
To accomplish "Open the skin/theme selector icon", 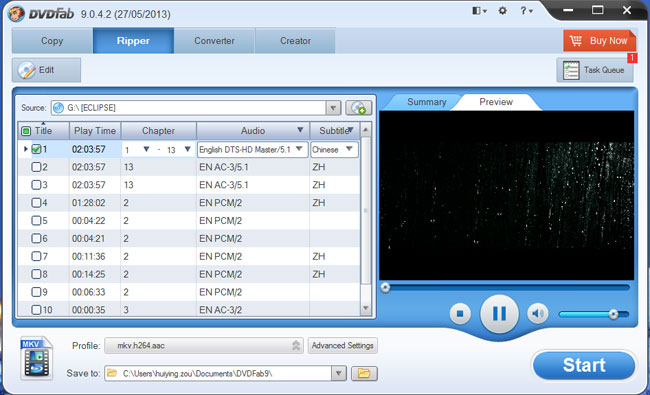I will [x=479, y=11].
